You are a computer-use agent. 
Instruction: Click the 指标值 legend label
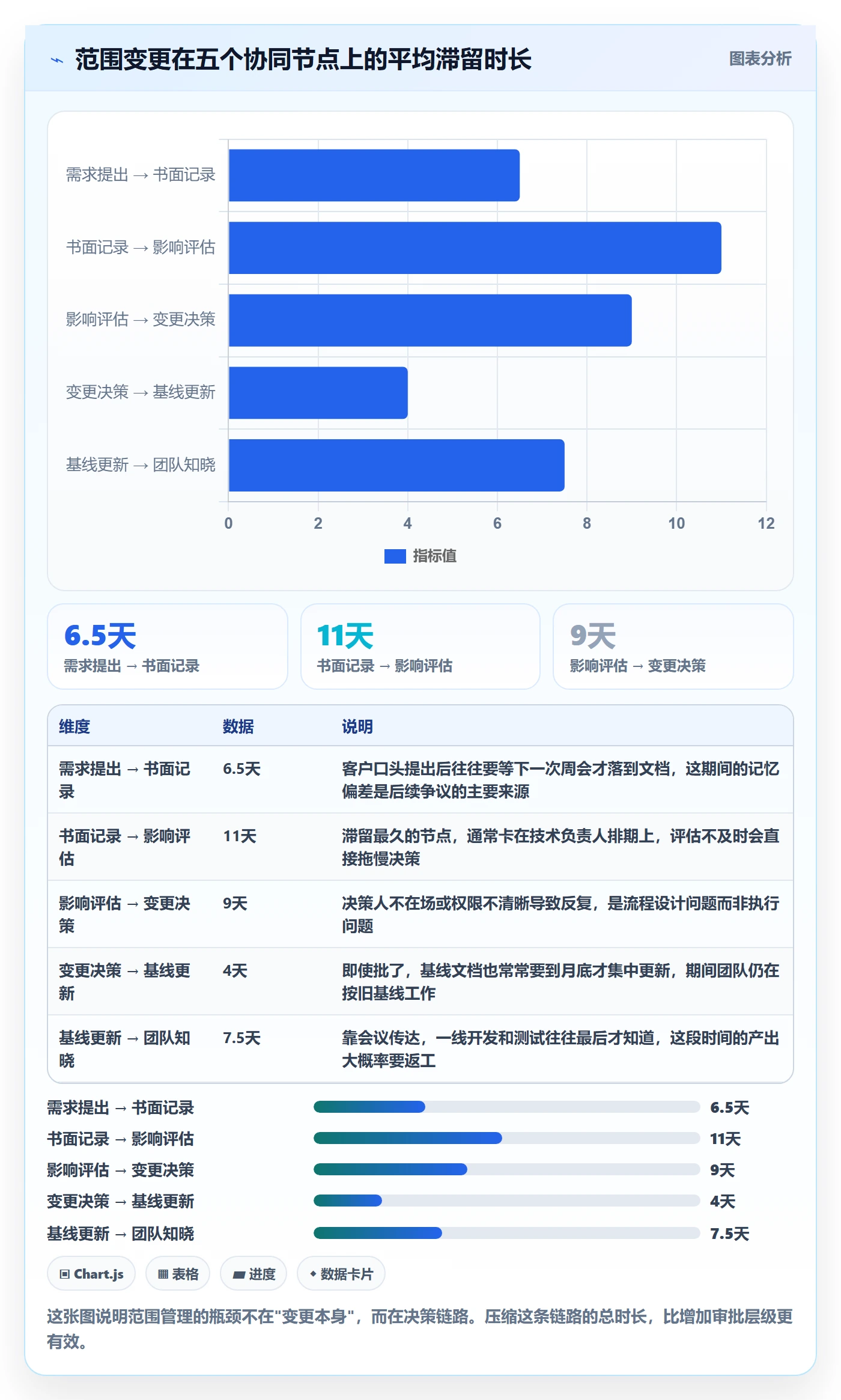pos(434,556)
